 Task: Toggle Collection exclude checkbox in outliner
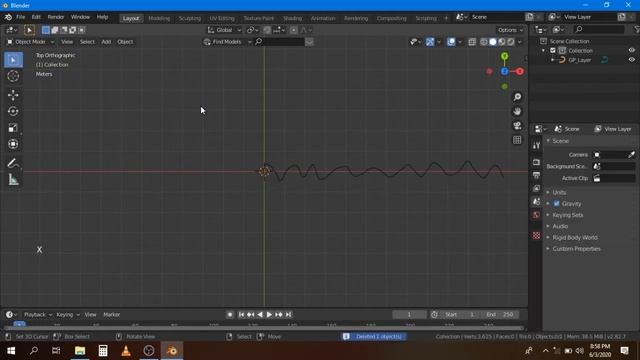pyautogui.click(x=553, y=50)
